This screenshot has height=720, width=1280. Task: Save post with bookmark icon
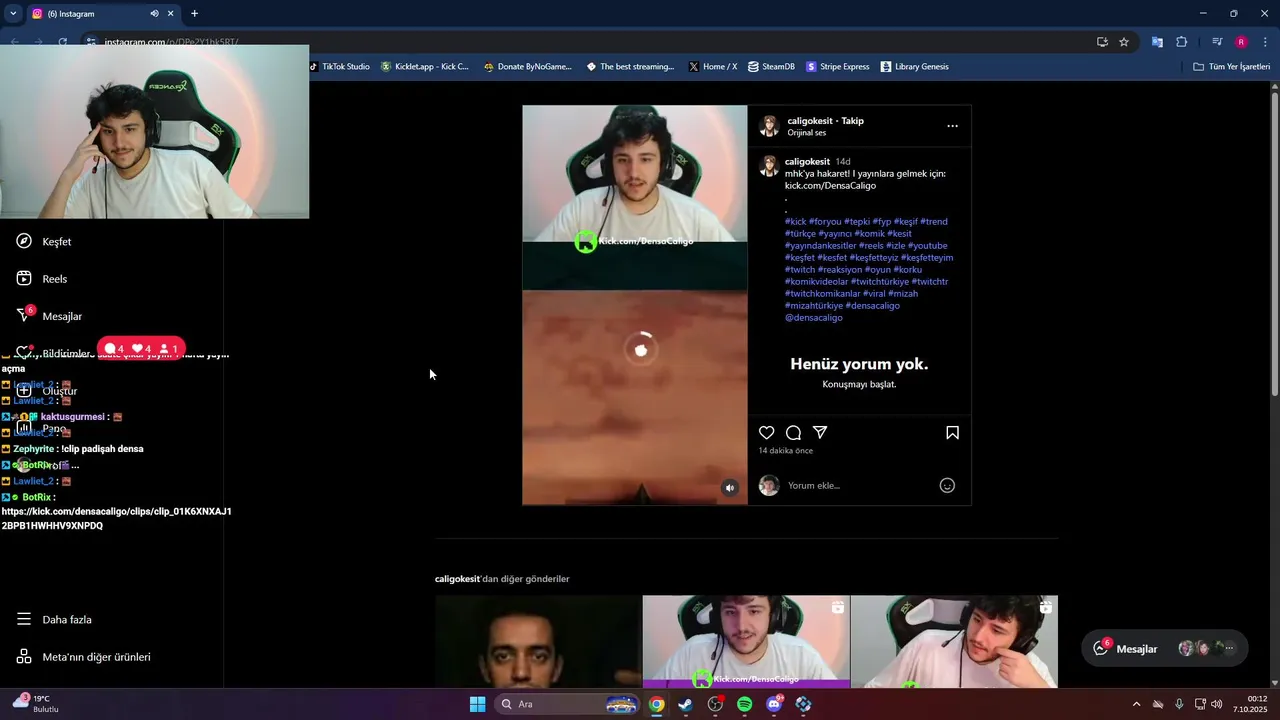point(952,433)
